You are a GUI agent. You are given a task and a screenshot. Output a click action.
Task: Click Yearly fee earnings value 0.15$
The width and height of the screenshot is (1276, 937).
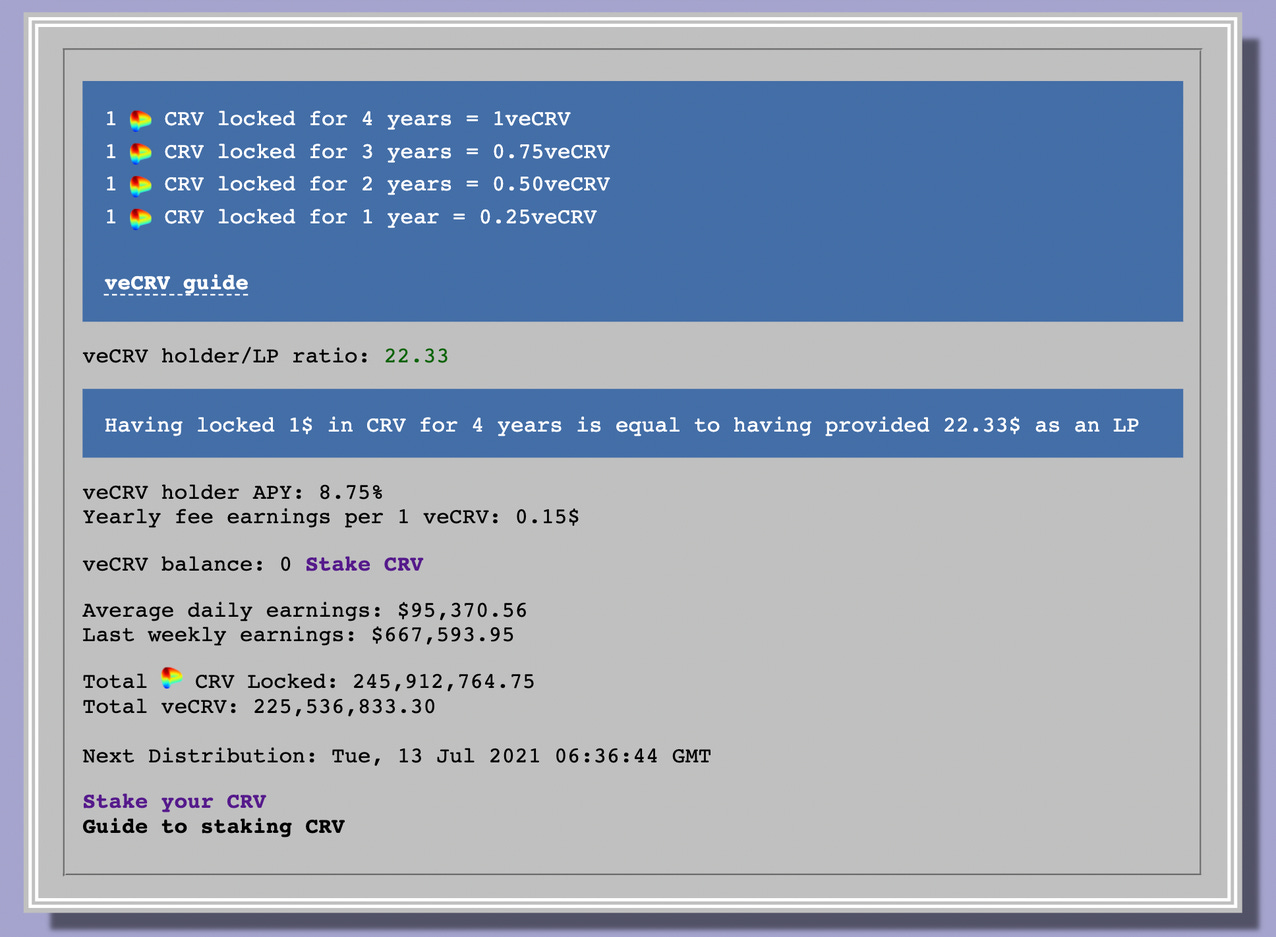[x=547, y=517]
